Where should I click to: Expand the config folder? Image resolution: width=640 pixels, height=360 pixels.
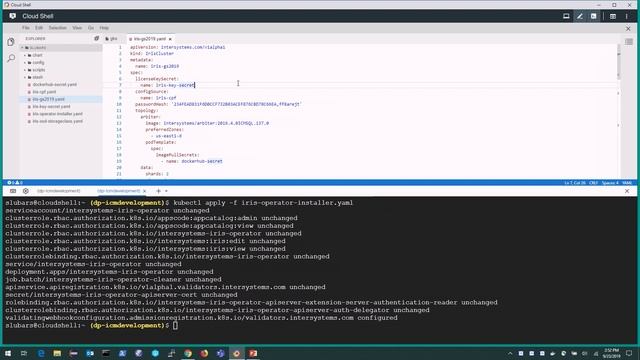(x=38, y=62)
